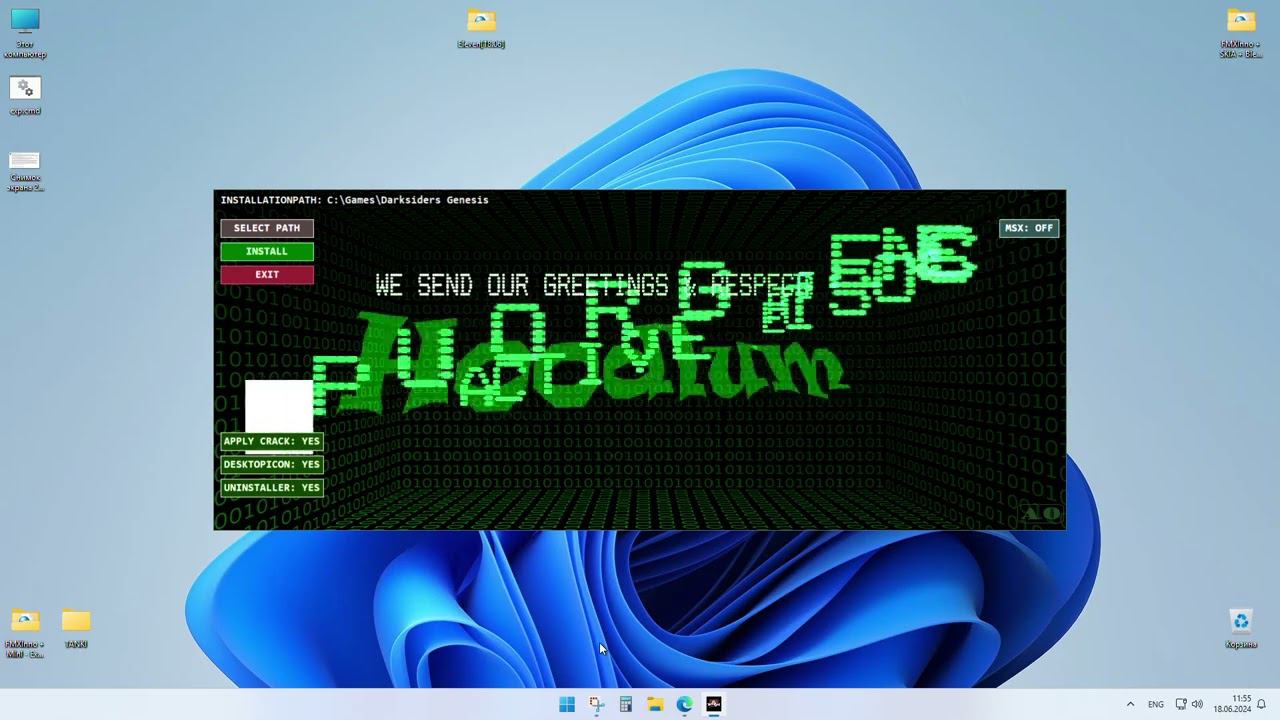
Task: Select the bottom-left FMXlinno Mini folder
Action: tap(25, 634)
